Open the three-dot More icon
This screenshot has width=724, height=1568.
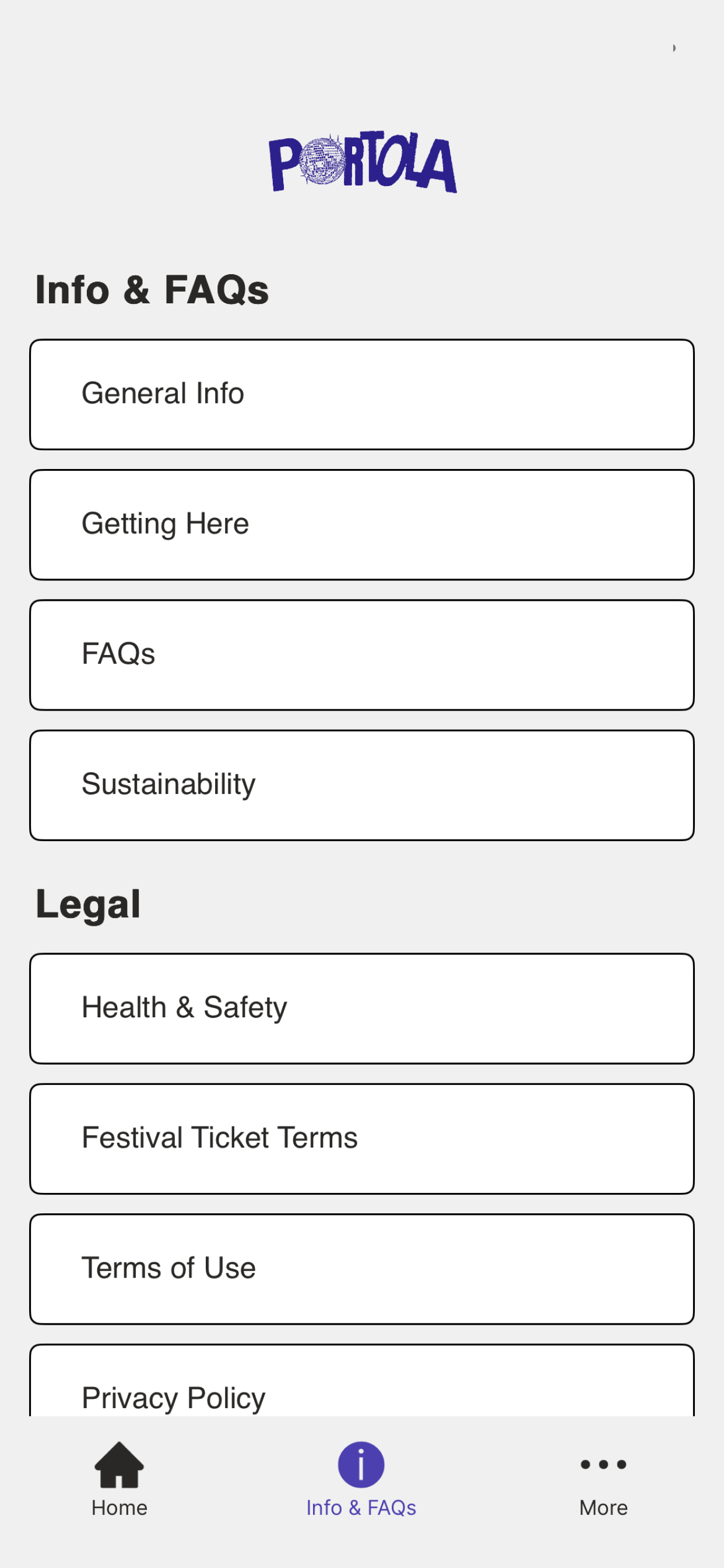click(603, 1465)
